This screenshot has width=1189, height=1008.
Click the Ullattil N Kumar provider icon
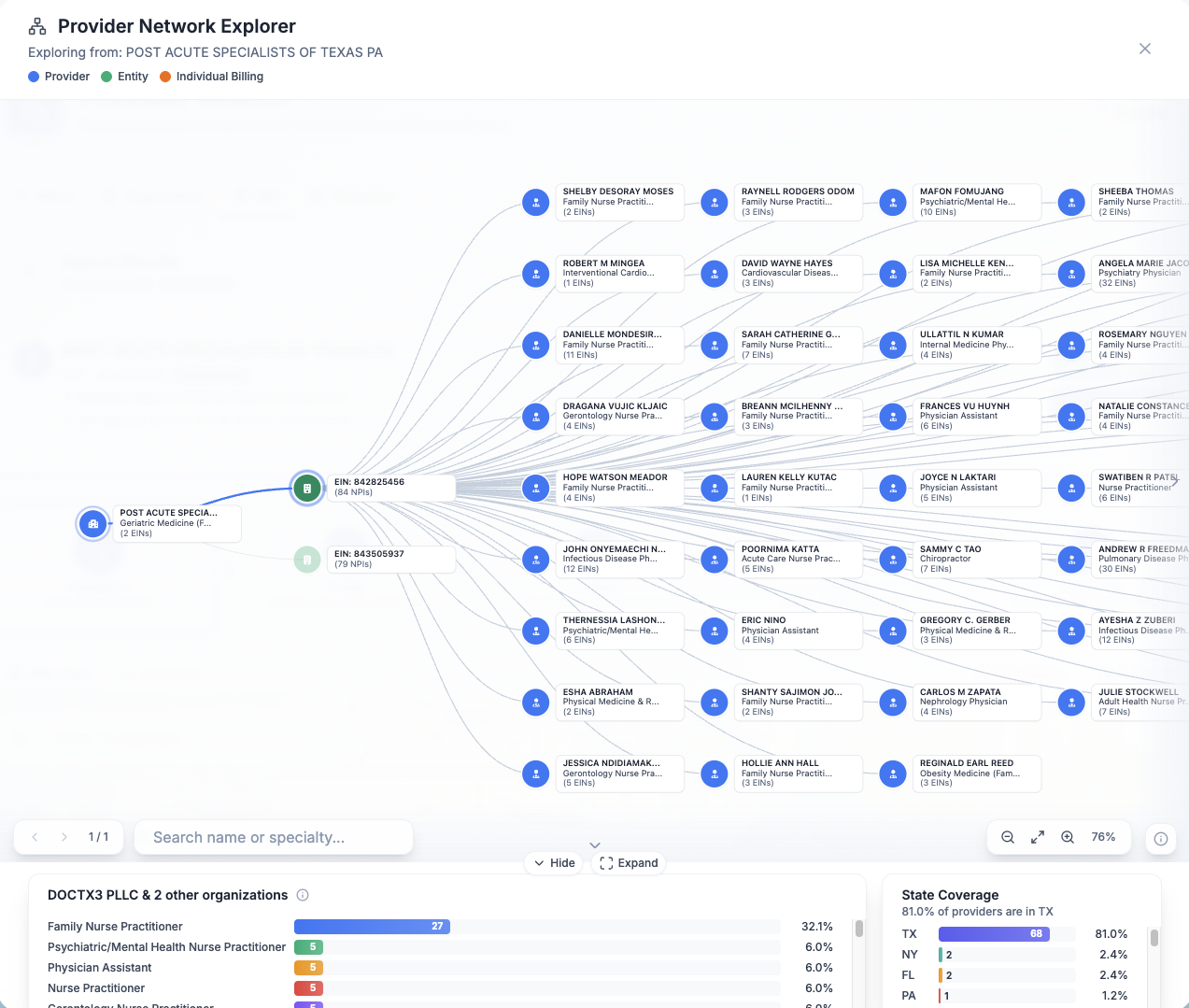(x=893, y=345)
